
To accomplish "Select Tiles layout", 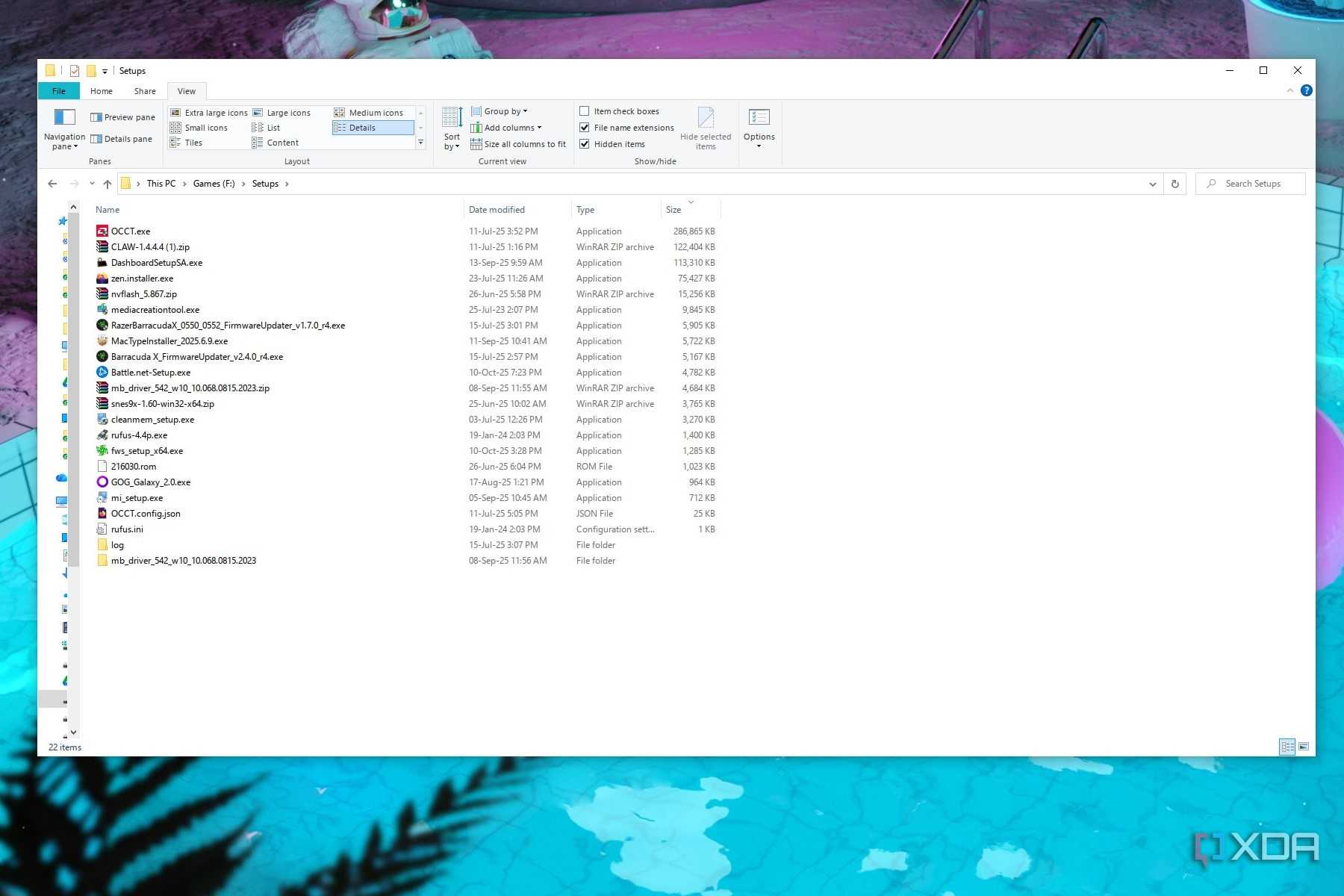I will click(x=186, y=143).
